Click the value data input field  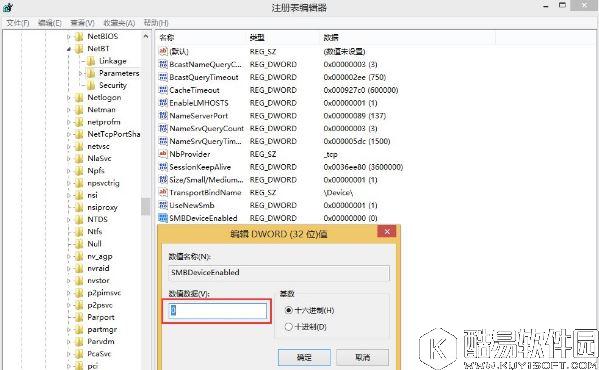(x=218, y=311)
